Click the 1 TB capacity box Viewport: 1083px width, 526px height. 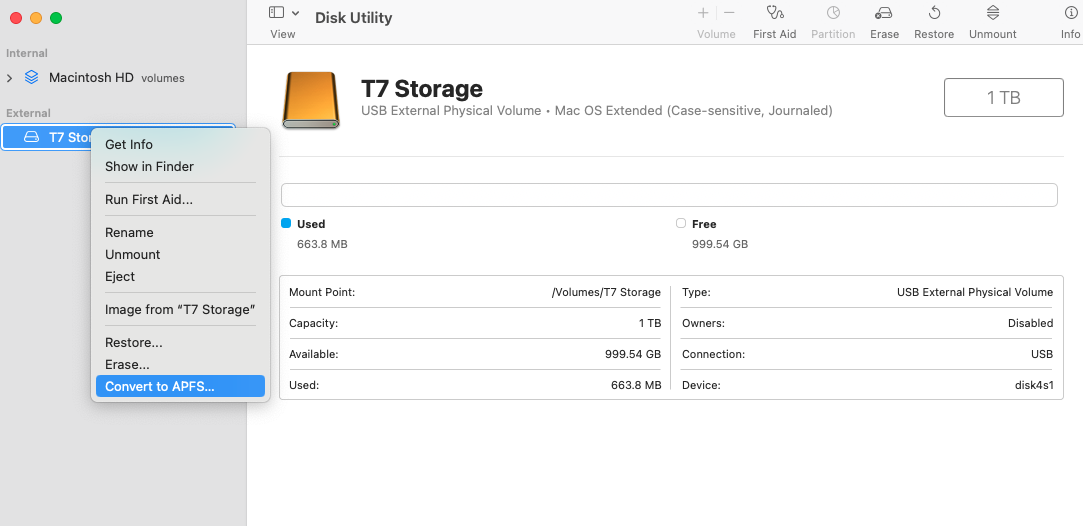[1004, 97]
